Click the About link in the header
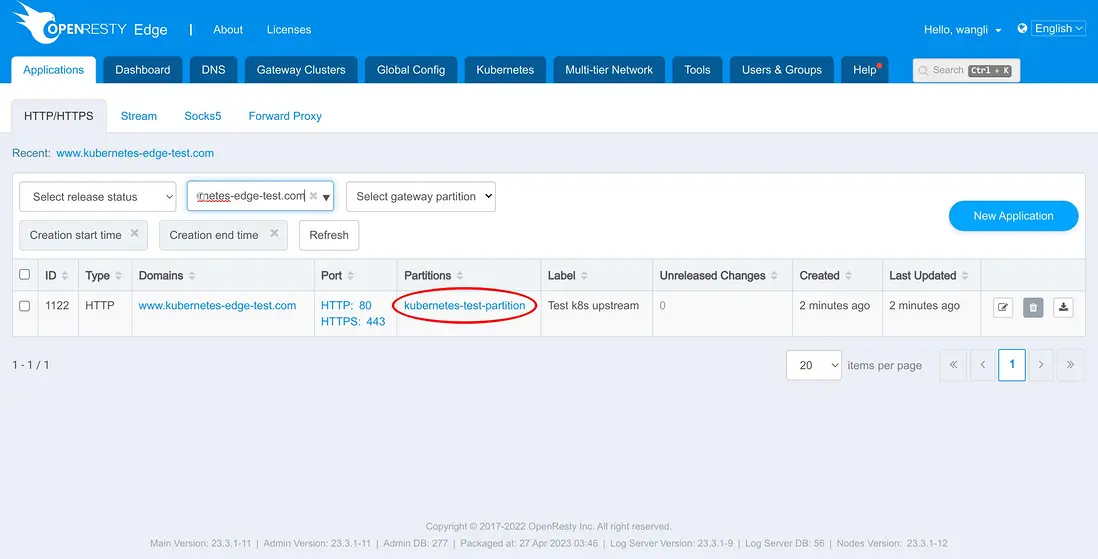 (x=228, y=29)
